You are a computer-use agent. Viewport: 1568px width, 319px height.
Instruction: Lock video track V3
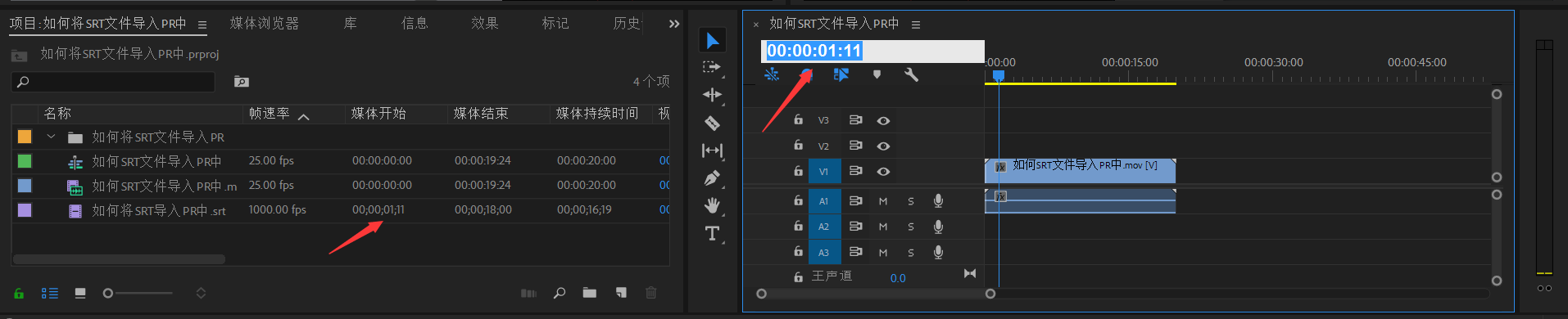click(798, 119)
